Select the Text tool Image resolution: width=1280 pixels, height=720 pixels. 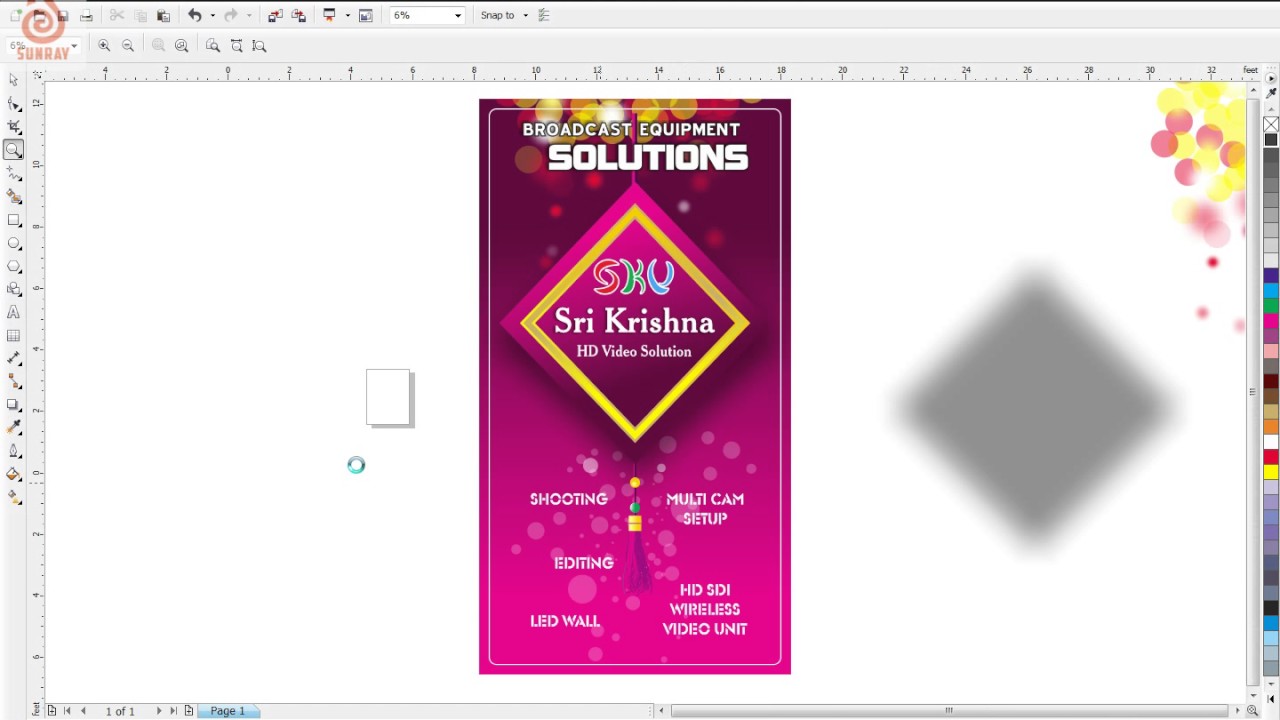click(13, 313)
